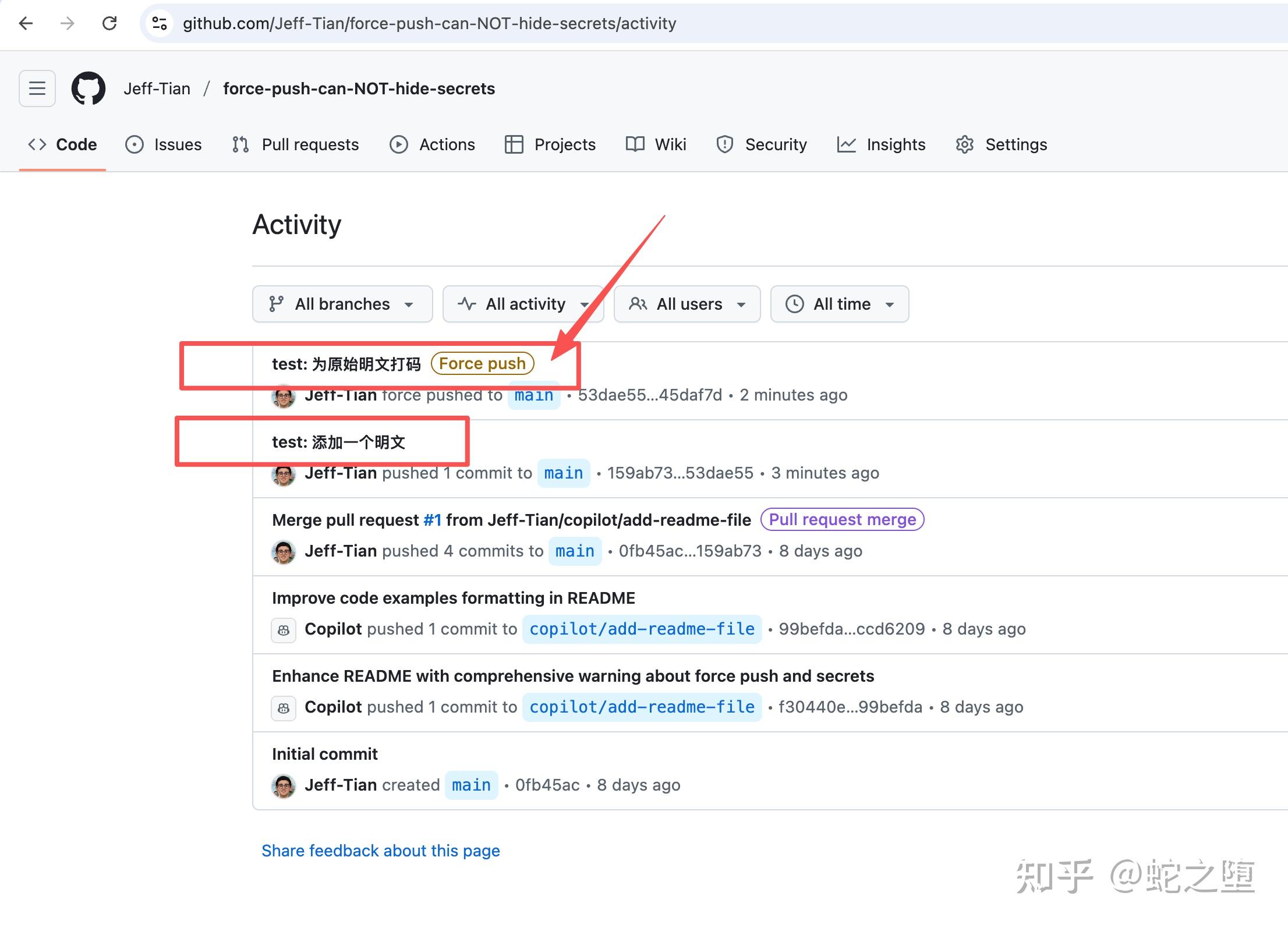Expand the All branches filter dropdown
1288x928 pixels.
pyautogui.click(x=342, y=304)
